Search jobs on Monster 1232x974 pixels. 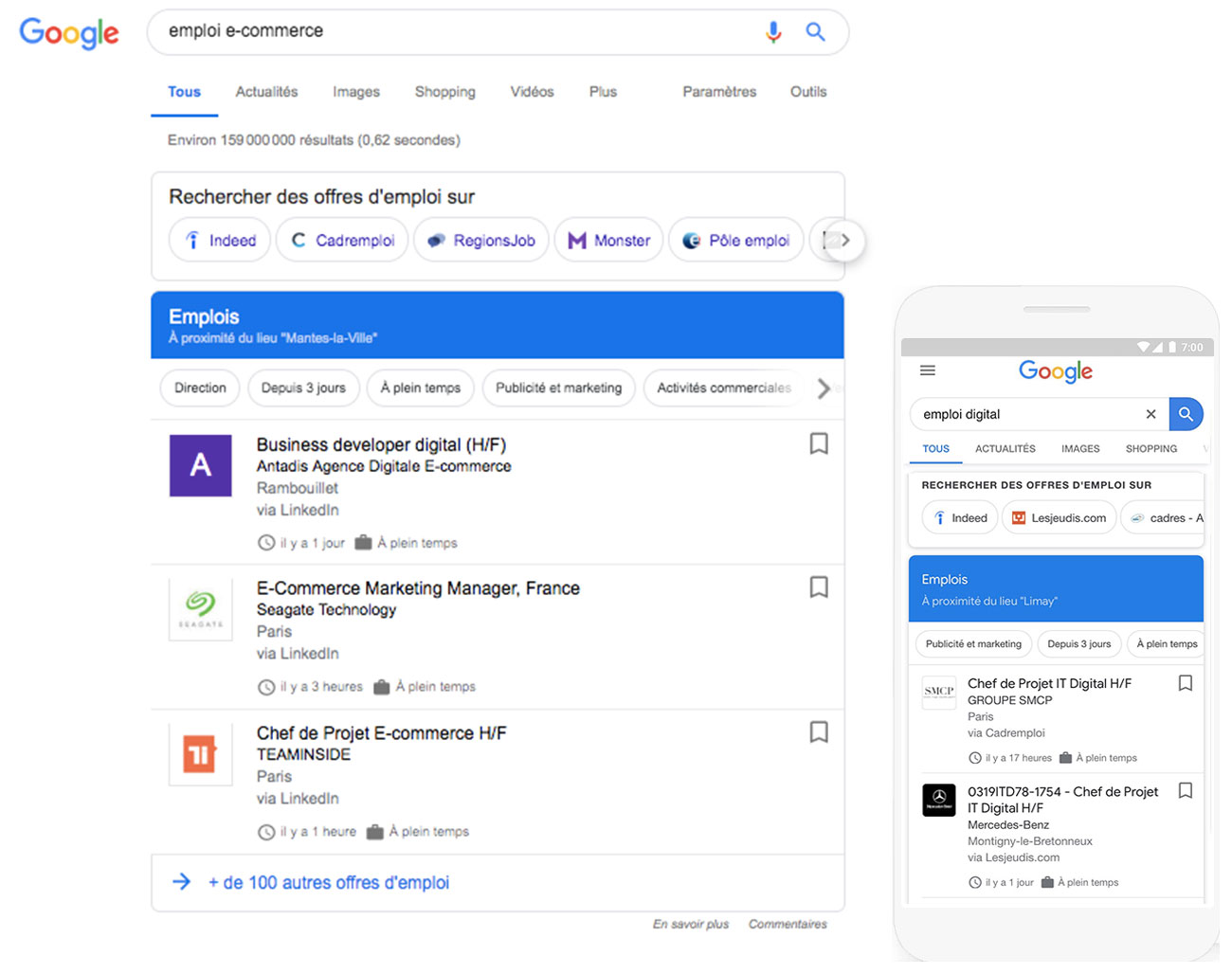pos(608,241)
